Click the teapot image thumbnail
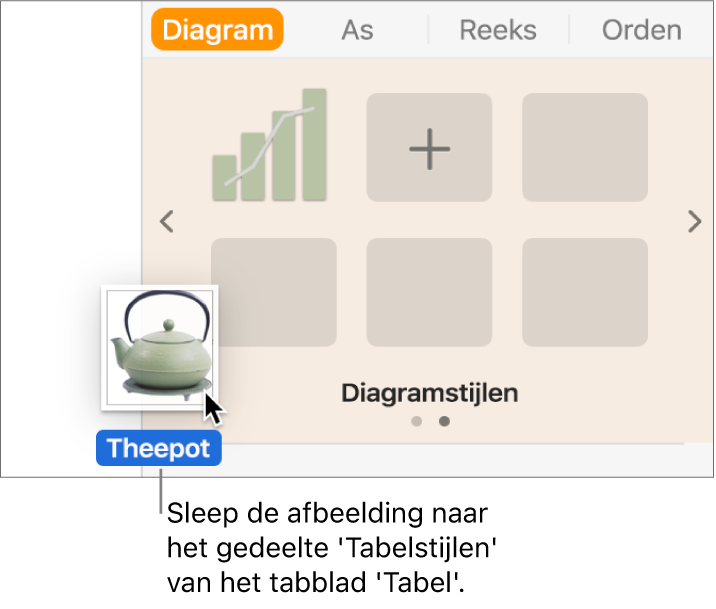This screenshot has height=609, width=716. coord(159,347)
